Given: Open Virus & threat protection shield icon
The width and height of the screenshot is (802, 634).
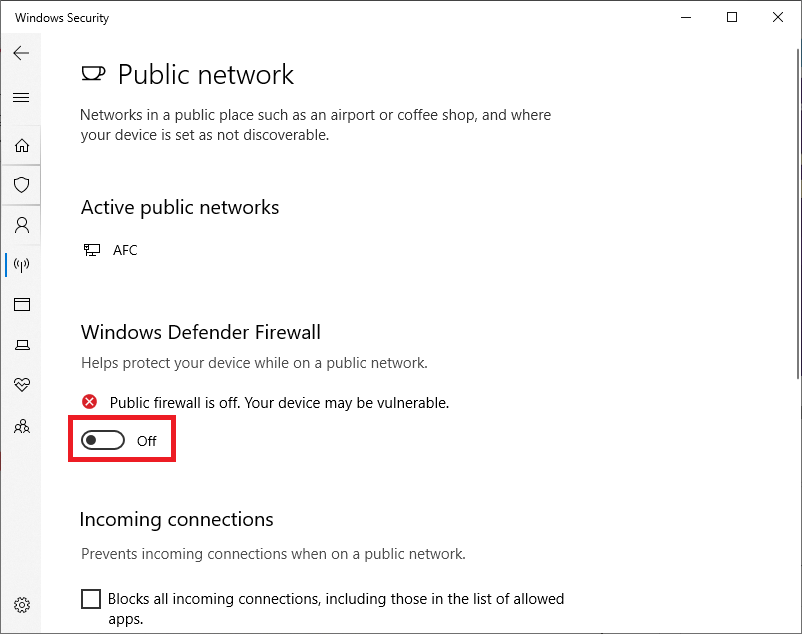Looking at the screenshot, I should click(21, 185).
